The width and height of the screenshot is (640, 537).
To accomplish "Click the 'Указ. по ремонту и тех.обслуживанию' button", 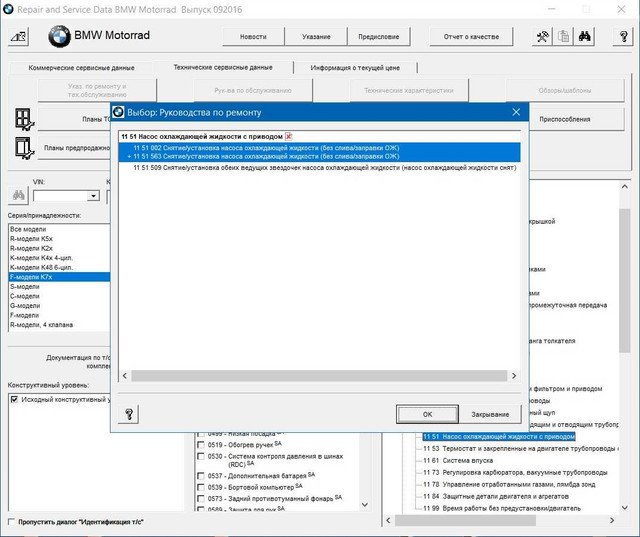I will tap(97, 91).
